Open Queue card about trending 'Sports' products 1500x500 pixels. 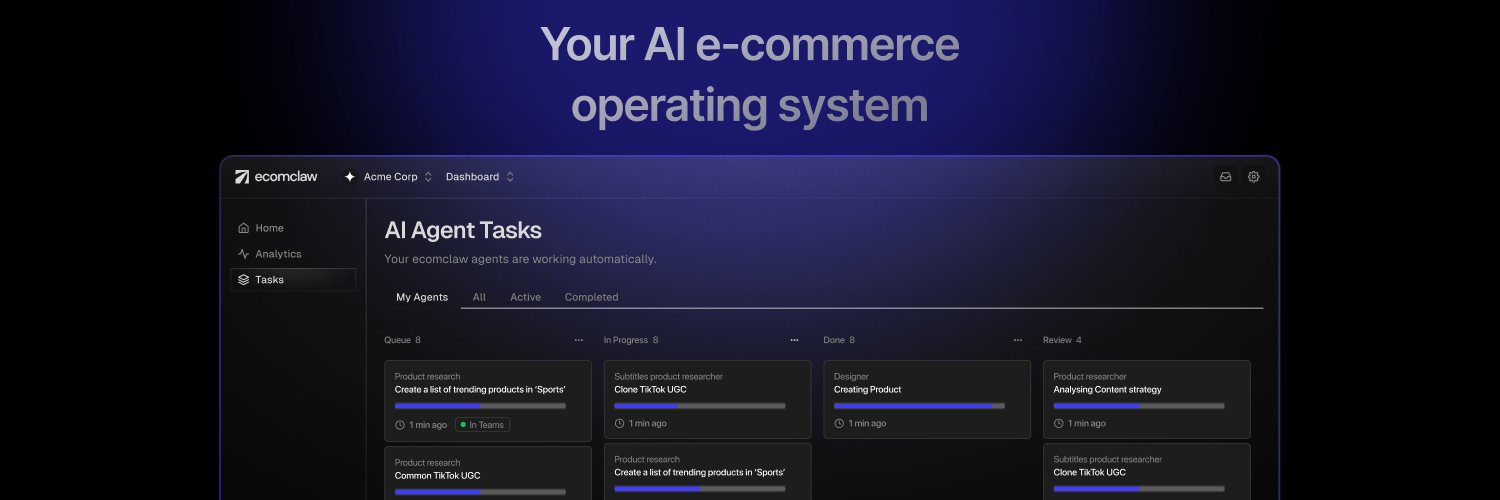488,401
